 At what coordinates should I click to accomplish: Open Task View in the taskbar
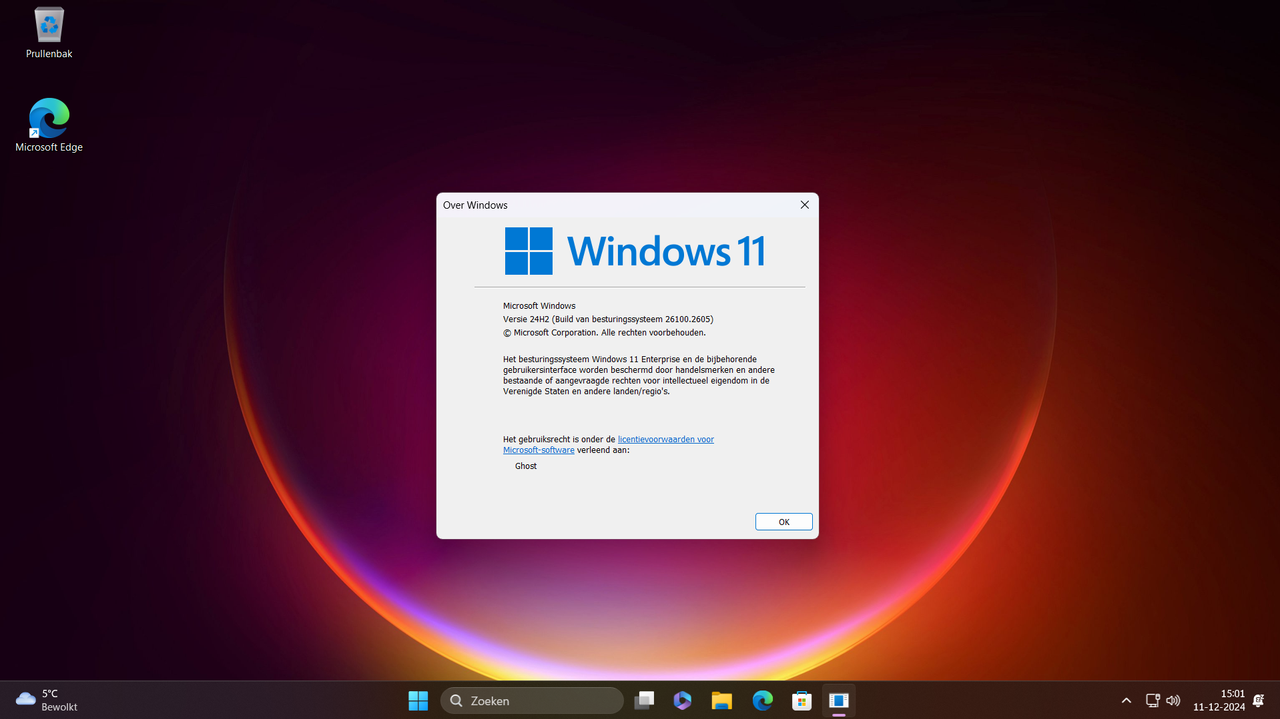click(644, 700)
